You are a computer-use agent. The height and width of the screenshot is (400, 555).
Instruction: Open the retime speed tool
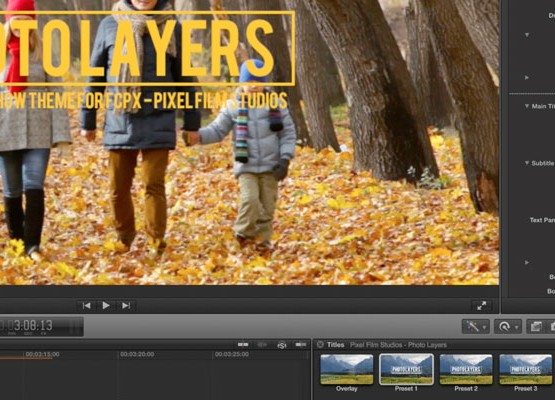pos(504,326)
